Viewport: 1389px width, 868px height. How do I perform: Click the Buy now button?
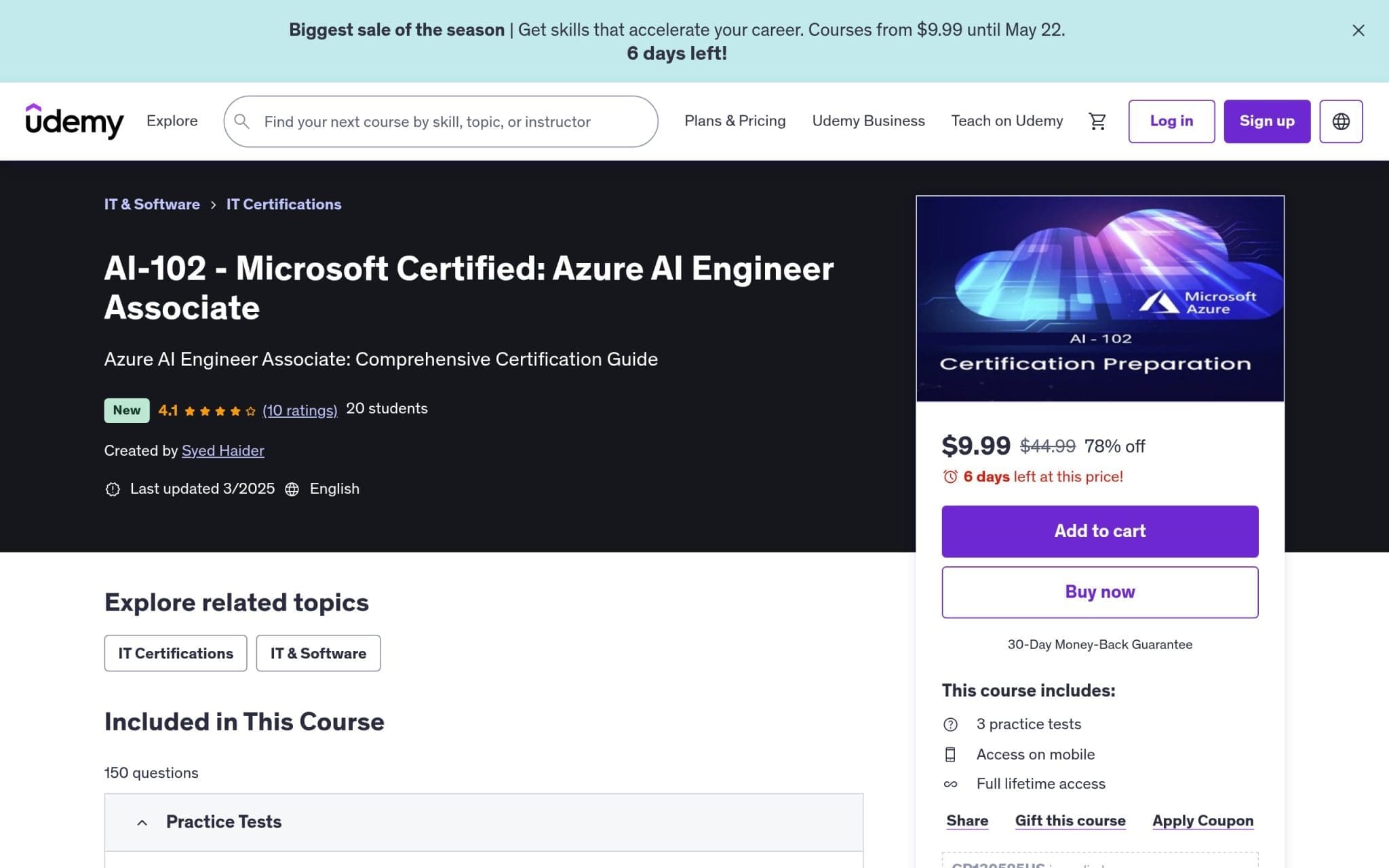click(1100, 592)
